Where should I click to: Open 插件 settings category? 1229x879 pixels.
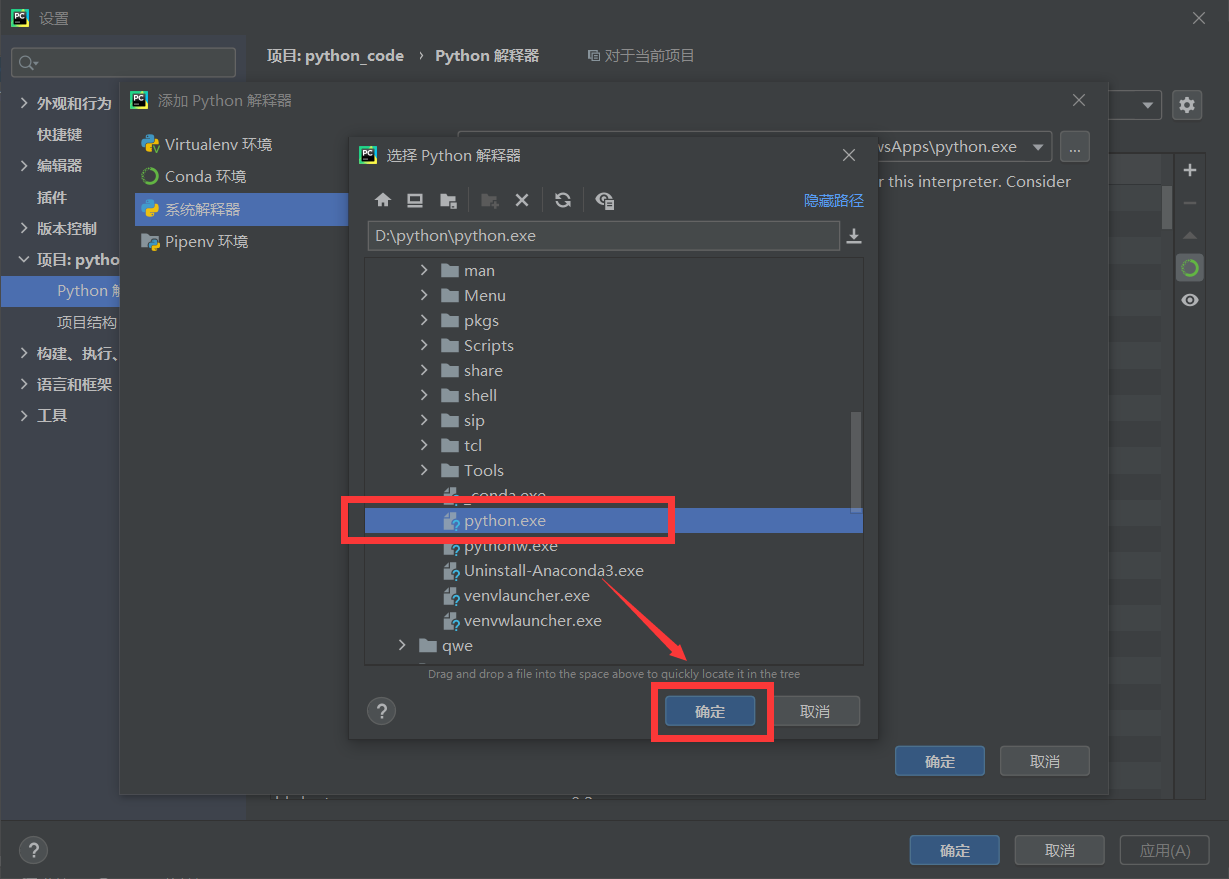(x=52, y=197)
